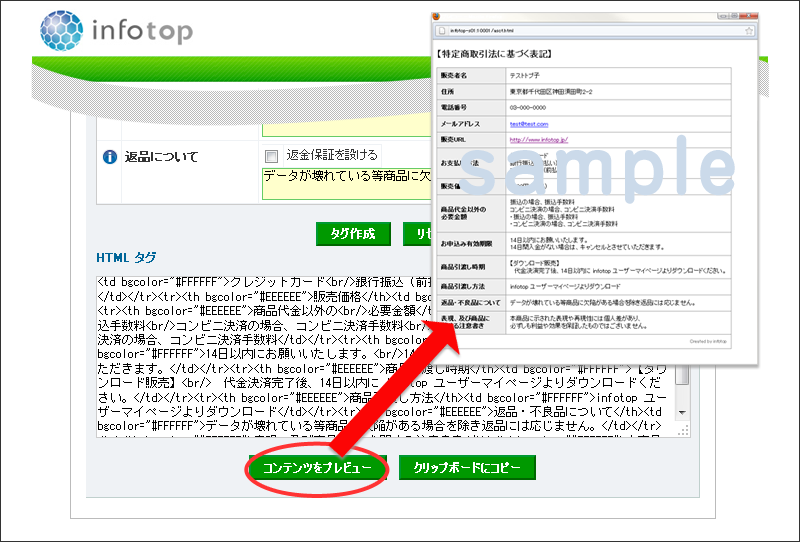This screenshot has height=542, width=800.
Task: Click the 返品について field label
Action: [x=161, y=157]
